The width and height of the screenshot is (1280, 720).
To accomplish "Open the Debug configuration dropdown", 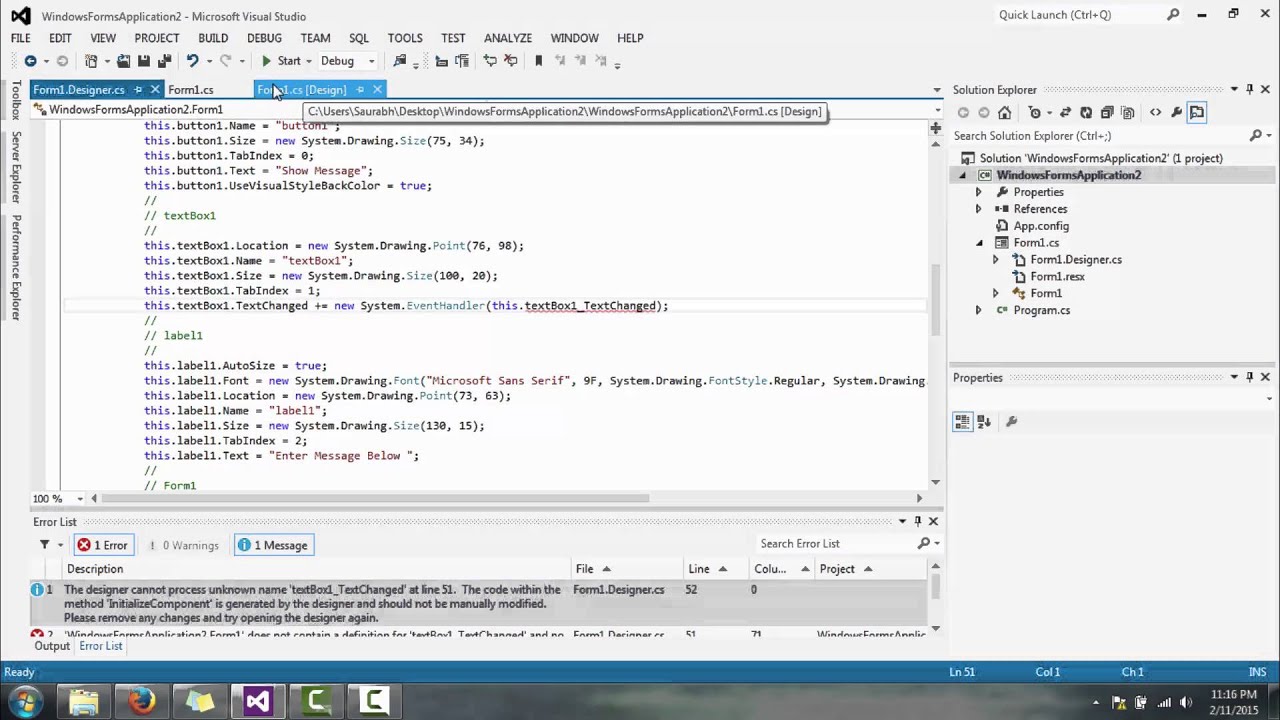I will pyautogui.click(x=347, y=61).
